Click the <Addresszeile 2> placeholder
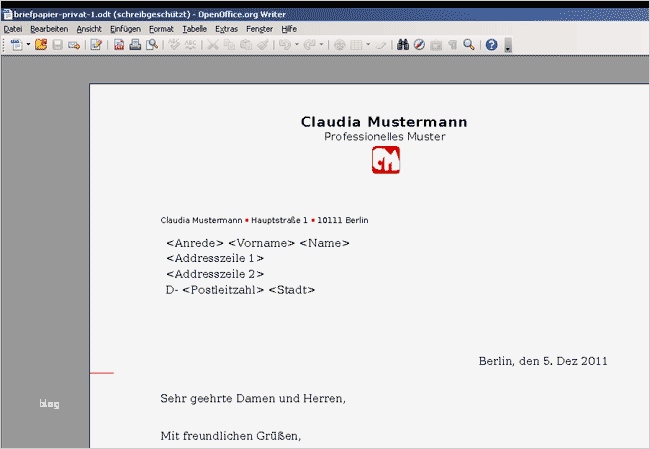The width and height of the screenshot is (650, 449). [x=215, y=274]
